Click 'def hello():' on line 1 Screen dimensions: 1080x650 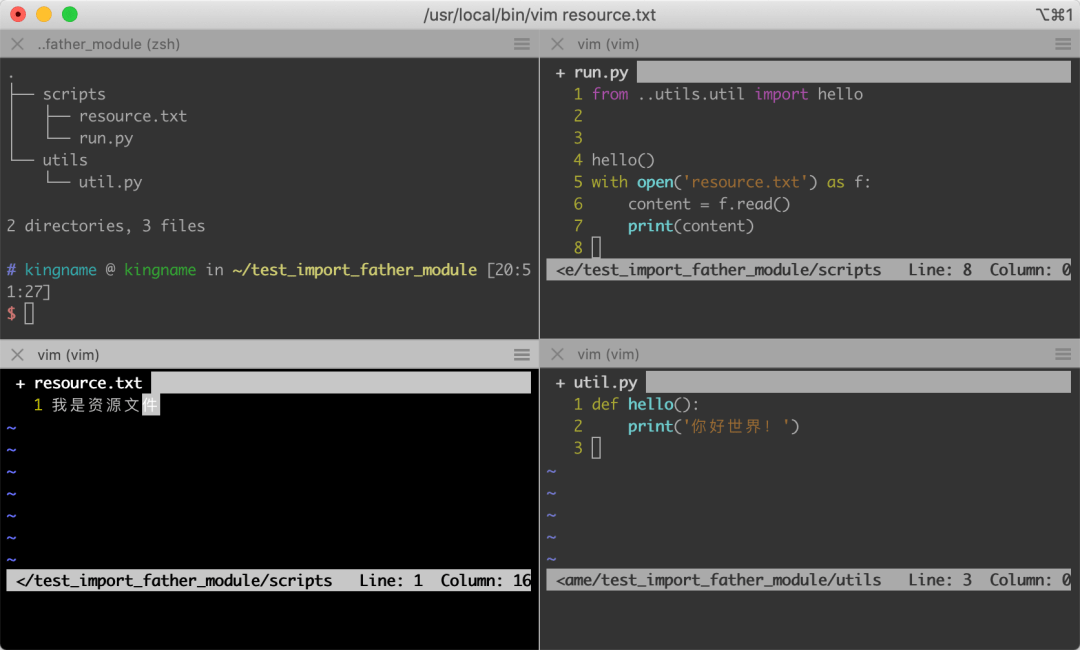645,405
